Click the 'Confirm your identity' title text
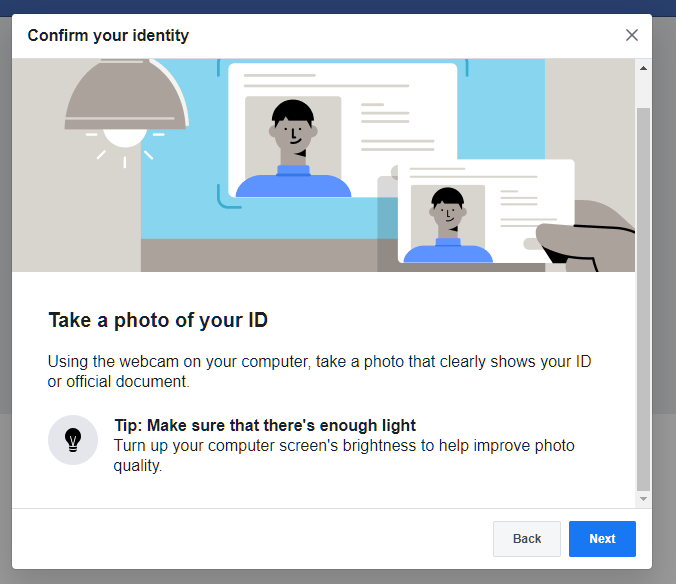This screenshot has height=584, width=676. (108, 35)
